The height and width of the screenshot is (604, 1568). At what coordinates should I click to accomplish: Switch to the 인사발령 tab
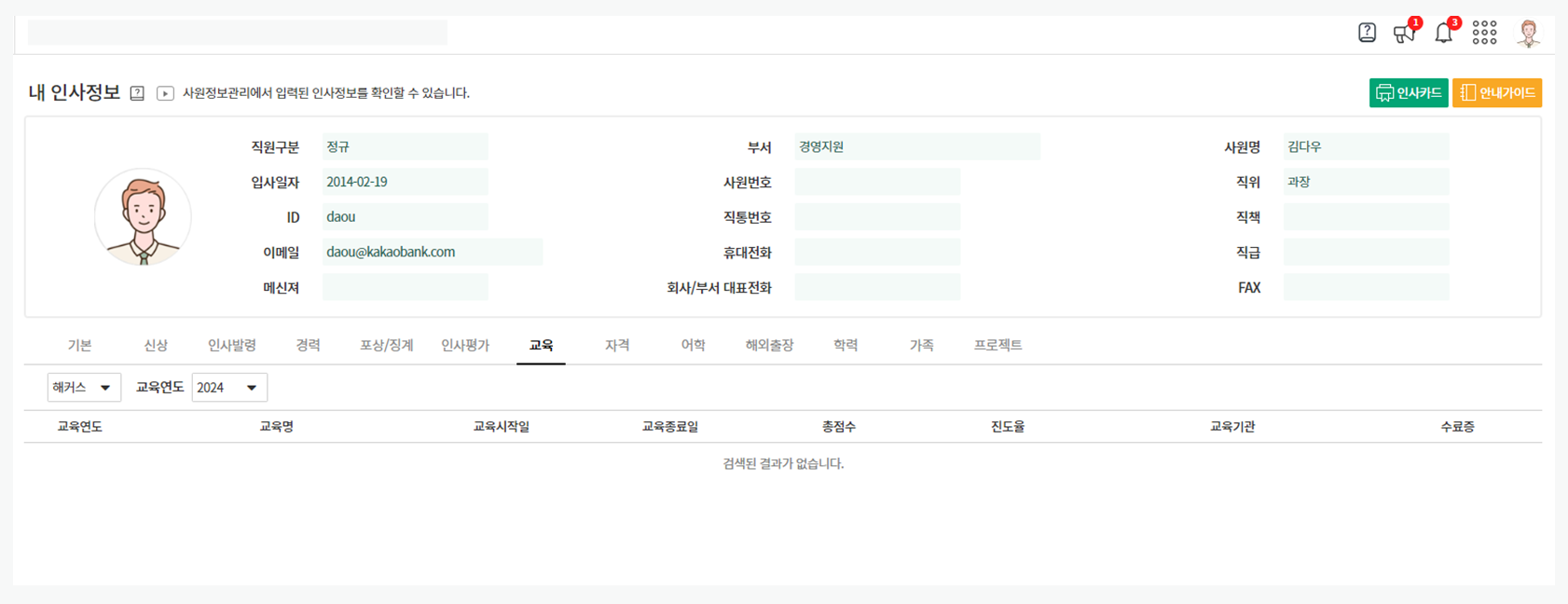[x=231, y=346]
